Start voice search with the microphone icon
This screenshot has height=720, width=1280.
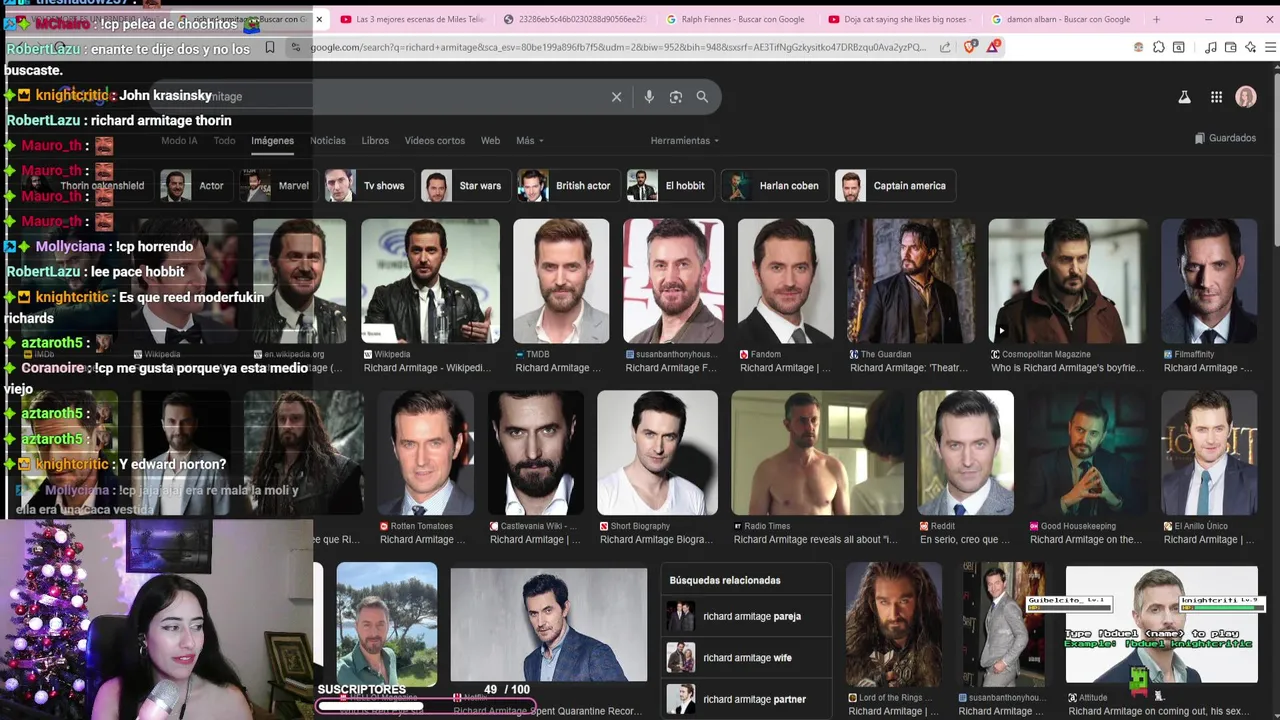pyautogui.click(x=649, y=97)
